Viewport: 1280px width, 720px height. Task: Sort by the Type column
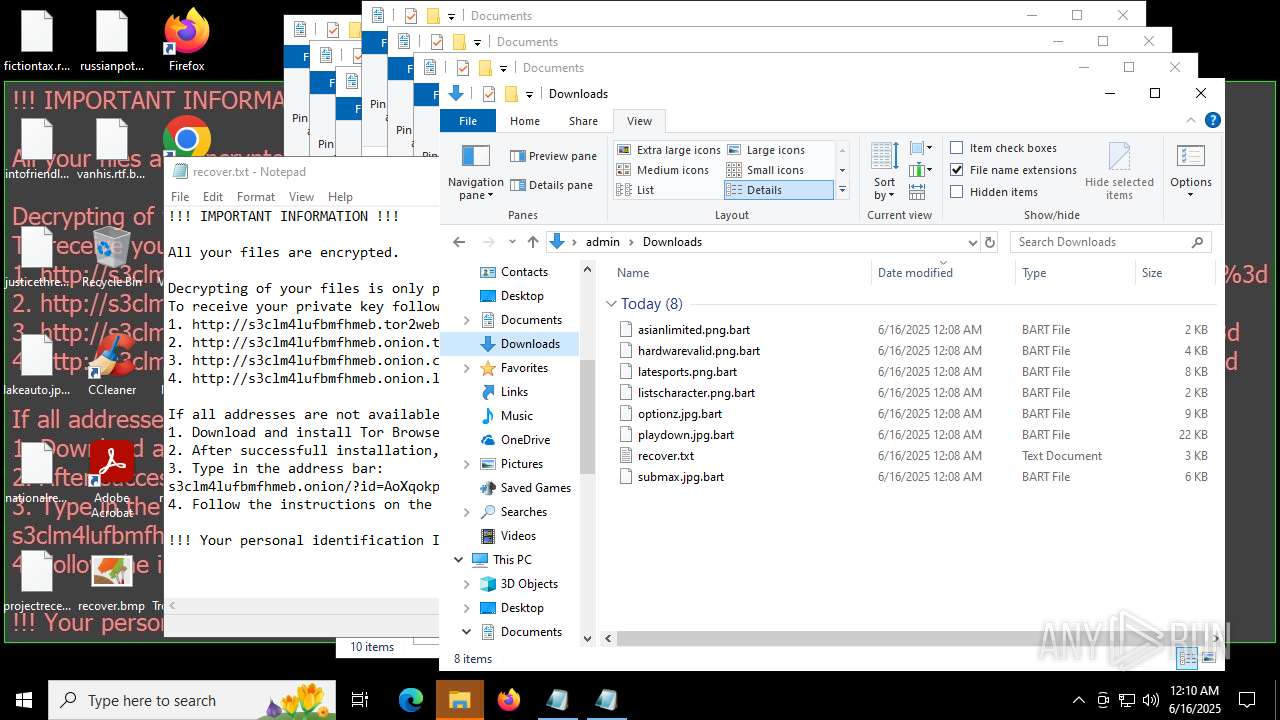[1074, 272]
